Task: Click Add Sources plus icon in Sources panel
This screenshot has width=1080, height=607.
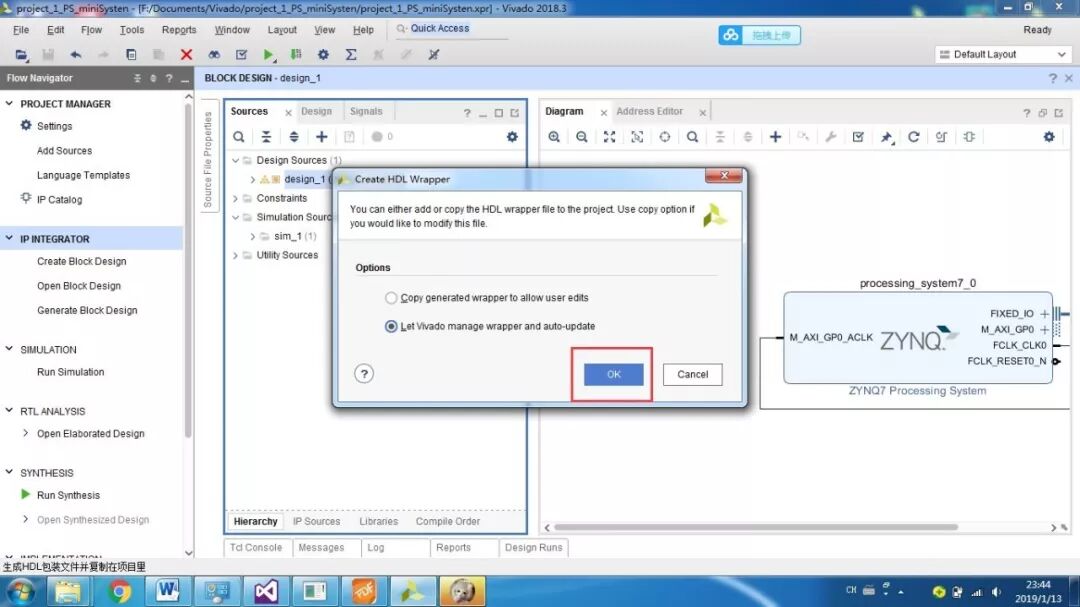Action: pyautogui.click(x=322, y=136)
